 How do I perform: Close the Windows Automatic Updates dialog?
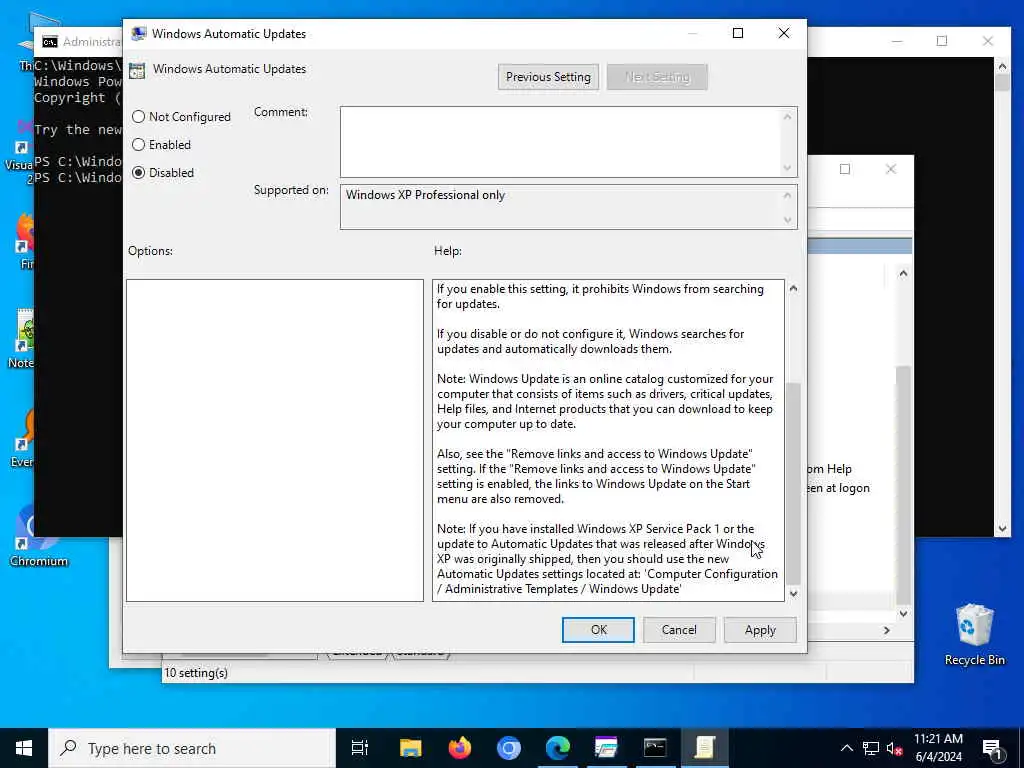(784, 33)
